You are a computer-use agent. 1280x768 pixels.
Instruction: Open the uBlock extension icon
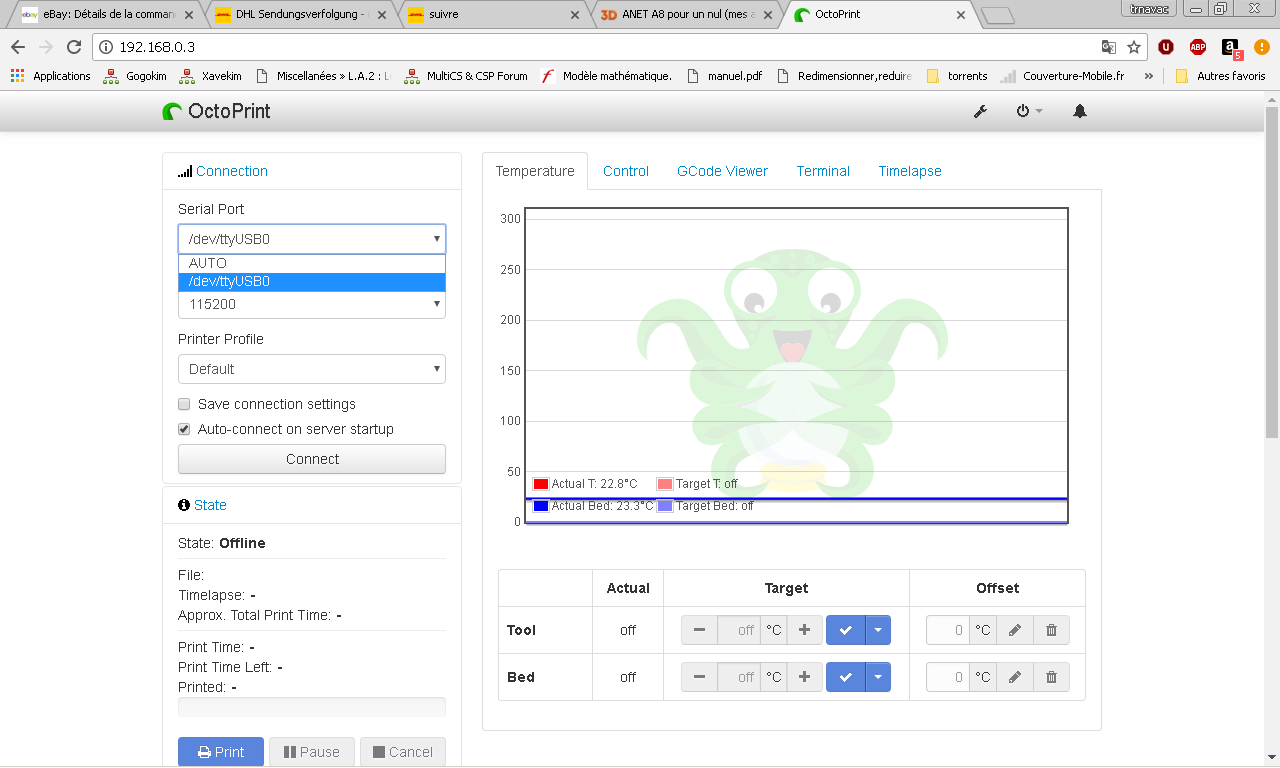(1166, 47)
